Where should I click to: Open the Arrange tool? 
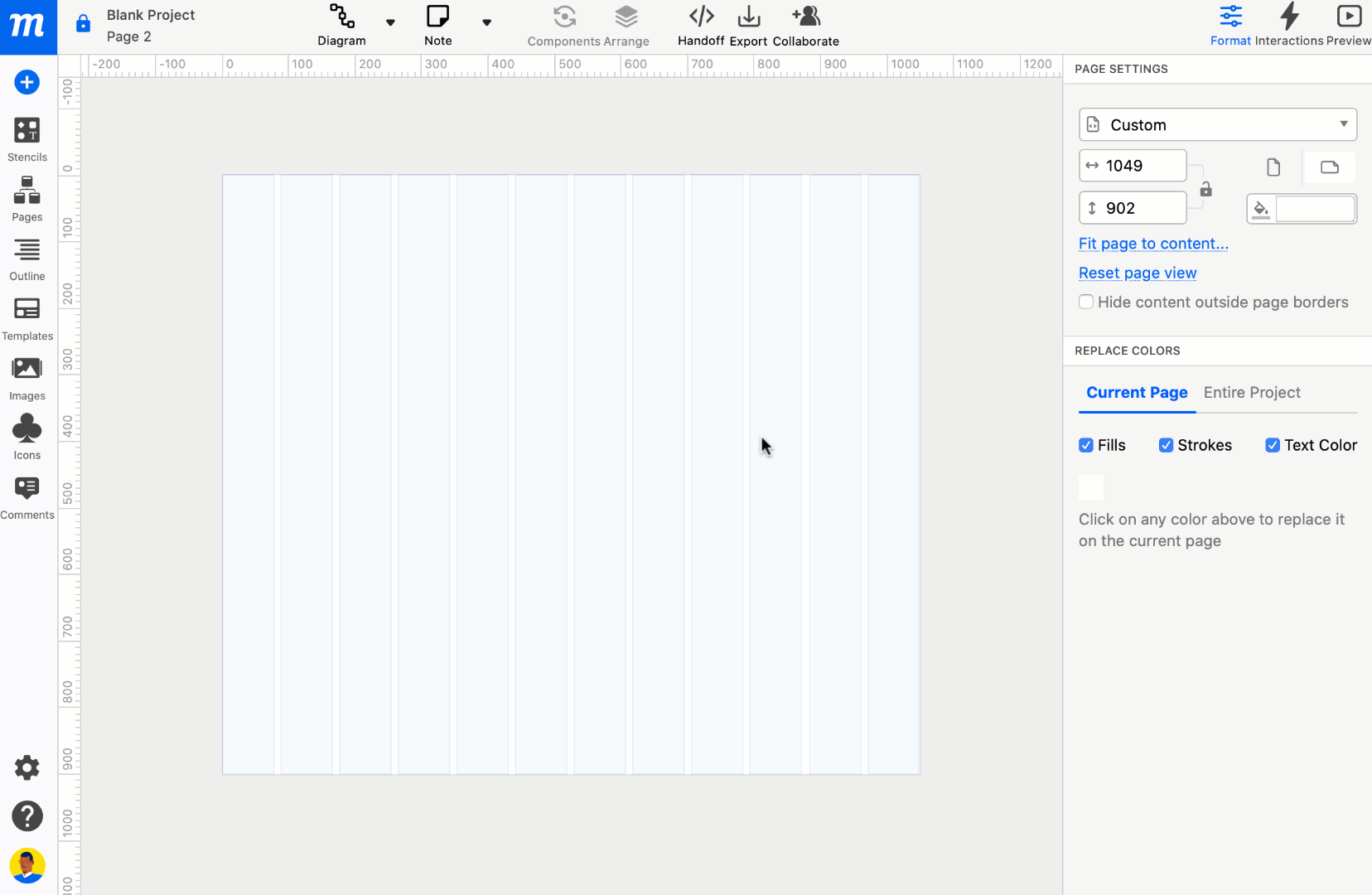626,26
